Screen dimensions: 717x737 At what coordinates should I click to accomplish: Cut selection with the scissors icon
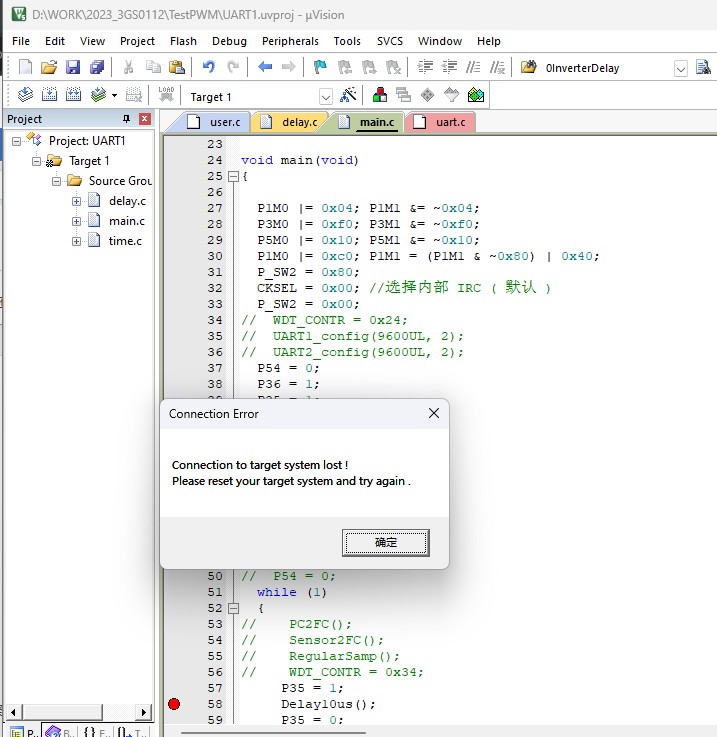(128, 67)
